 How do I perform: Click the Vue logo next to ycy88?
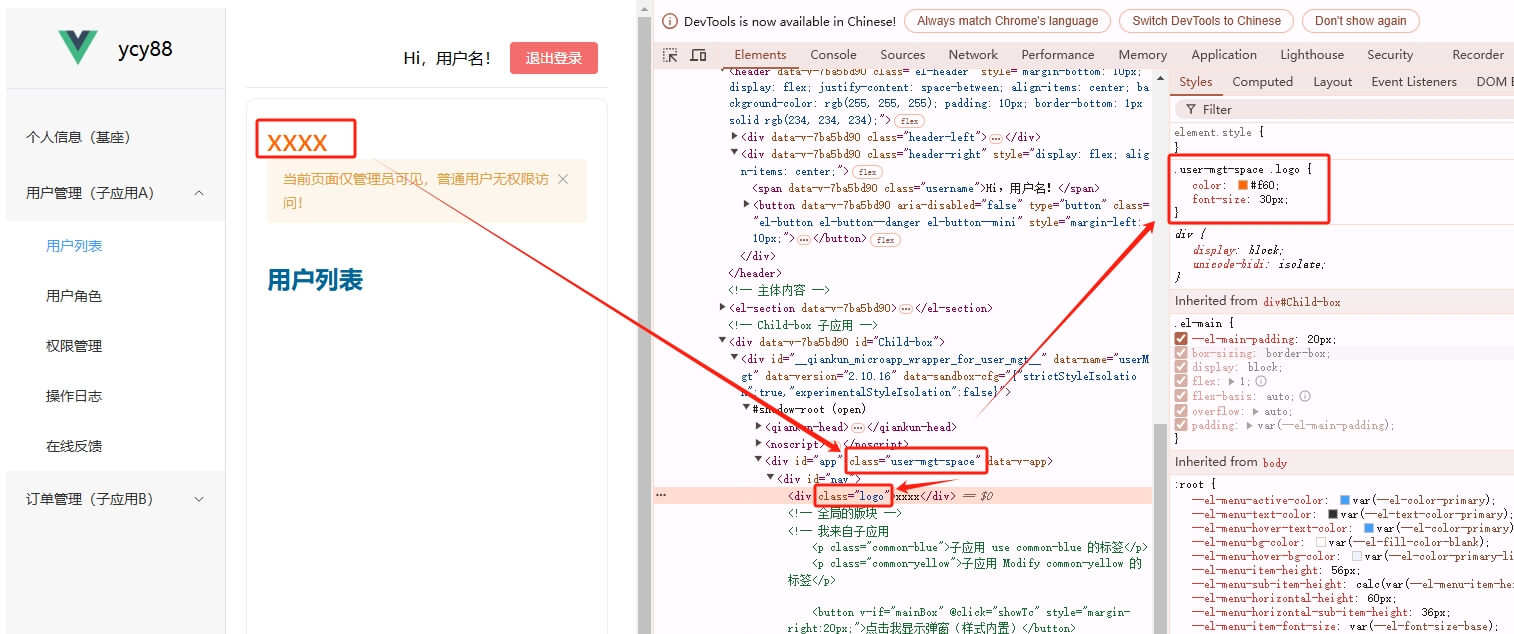click(78, 47)
